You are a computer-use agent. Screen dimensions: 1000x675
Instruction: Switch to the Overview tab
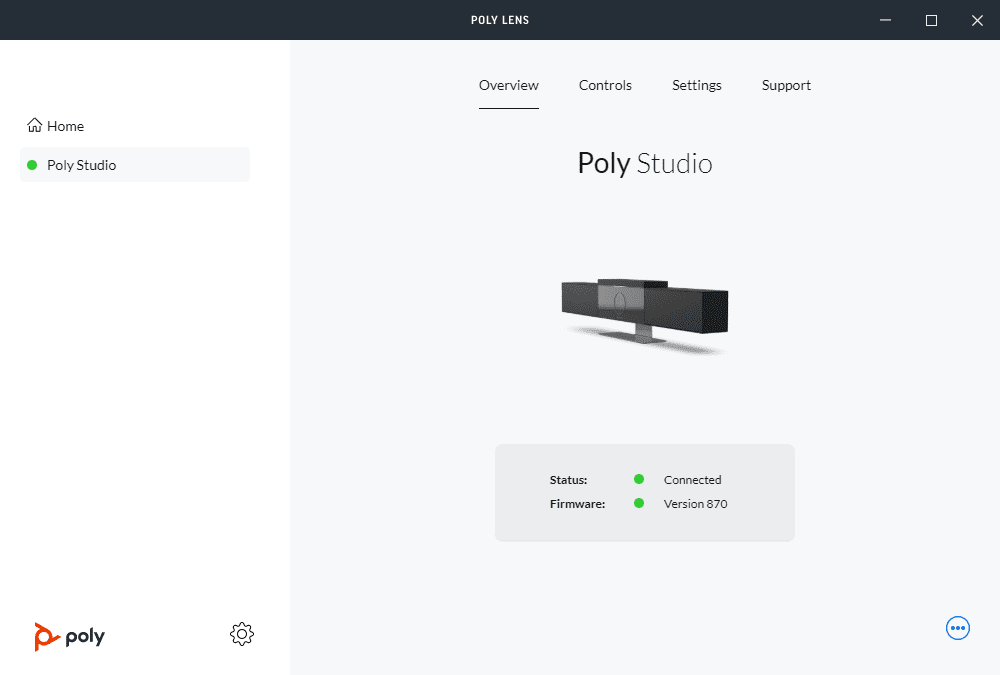point(509,85)
